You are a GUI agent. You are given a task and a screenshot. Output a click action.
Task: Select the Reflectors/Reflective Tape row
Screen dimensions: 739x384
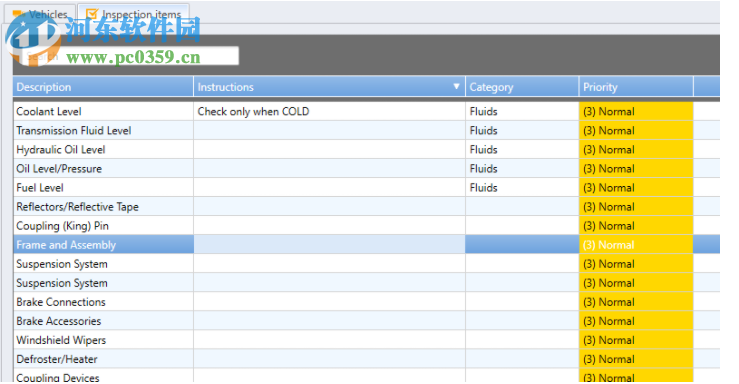point(366,207)
